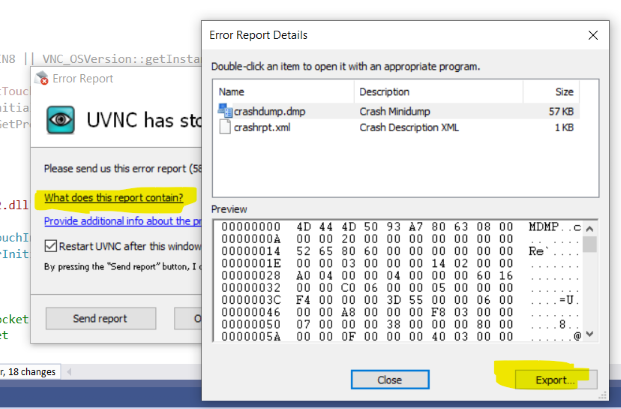
Task: Click the '18 changes' status label in the editor
Action: (x=32, y=372)
